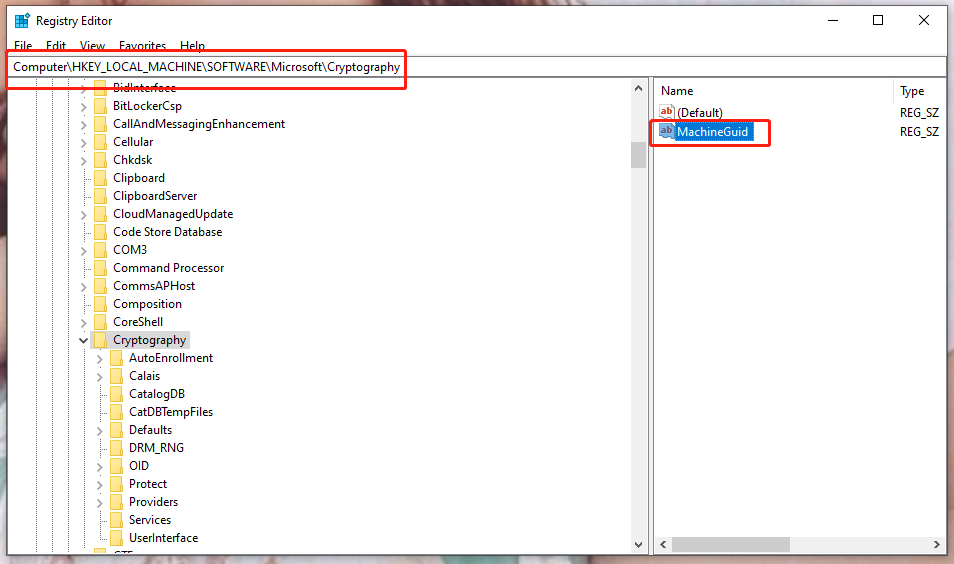Click the OID folder icon
Image resolution: width=954 pixels, height=564 pixels.
tap(116, 465)
